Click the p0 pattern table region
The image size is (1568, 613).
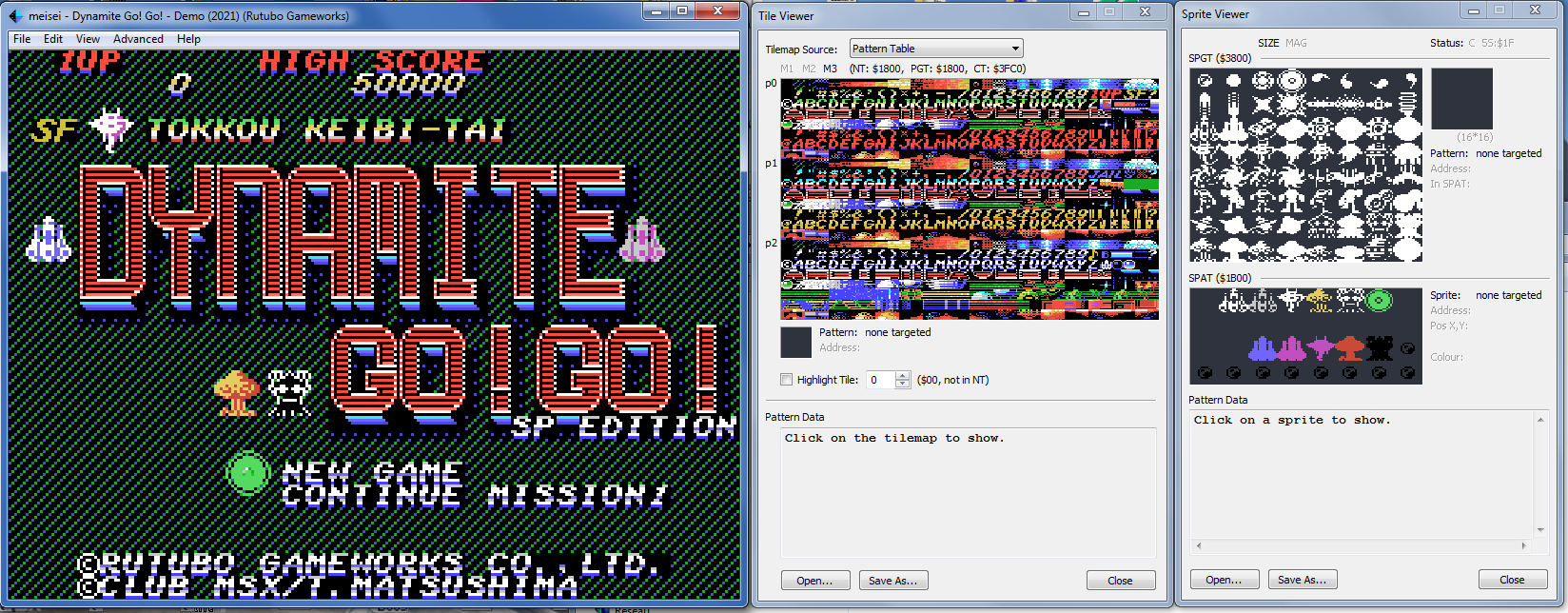click(x=970, y=118)
